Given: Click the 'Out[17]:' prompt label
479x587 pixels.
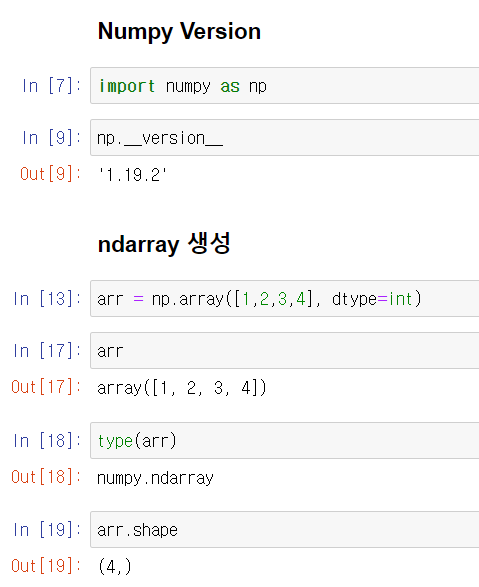Looking at the screenshot, I should tap(46, 387).
